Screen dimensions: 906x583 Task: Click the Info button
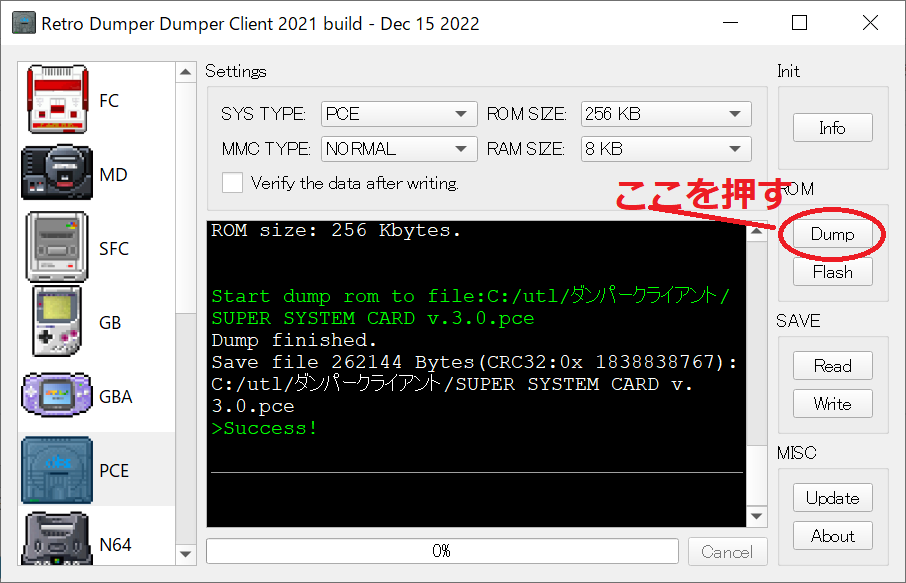833,128
